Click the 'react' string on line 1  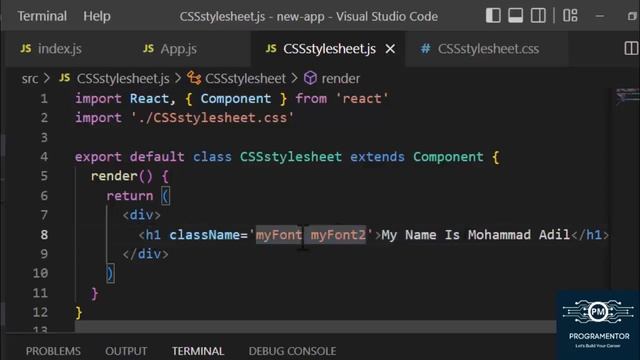coord(362,99)
